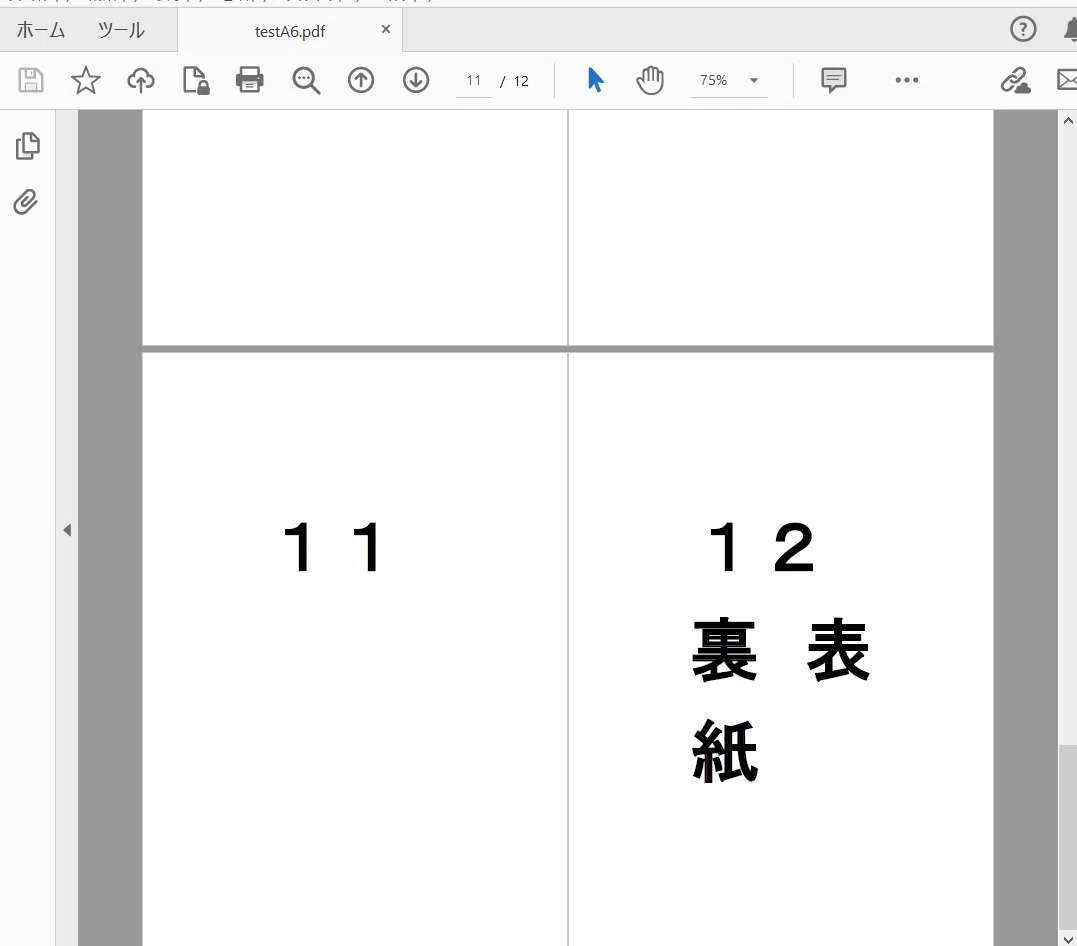Click the 75% zoom value field
Image resolution: width=1077 pixels, height=946 pixels.
pos(713,80)
